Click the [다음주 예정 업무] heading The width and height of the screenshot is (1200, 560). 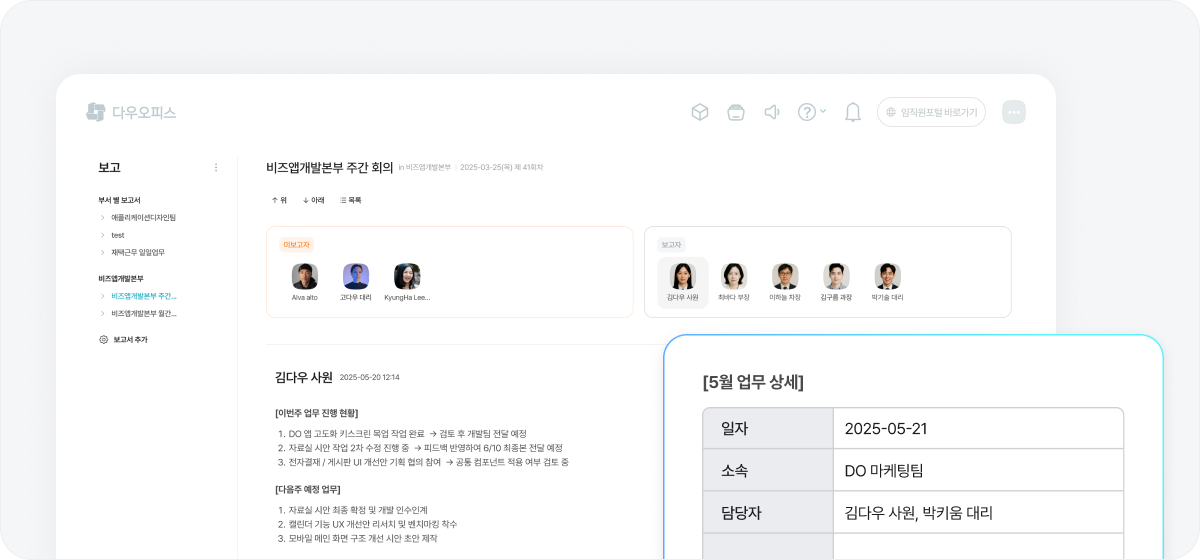click(x=308, y=489)
